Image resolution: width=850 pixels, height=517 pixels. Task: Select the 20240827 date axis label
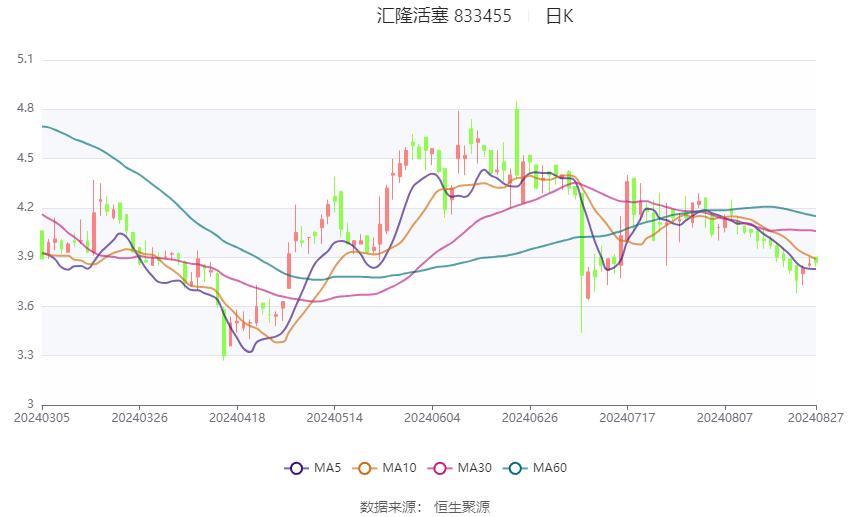tap(816, 418)
